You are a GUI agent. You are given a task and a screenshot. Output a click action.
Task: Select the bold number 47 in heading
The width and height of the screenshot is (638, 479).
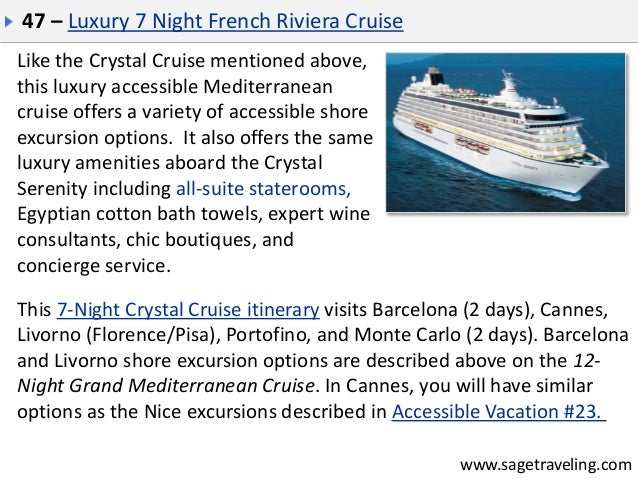pyautogui.click(x=33, y=21)
